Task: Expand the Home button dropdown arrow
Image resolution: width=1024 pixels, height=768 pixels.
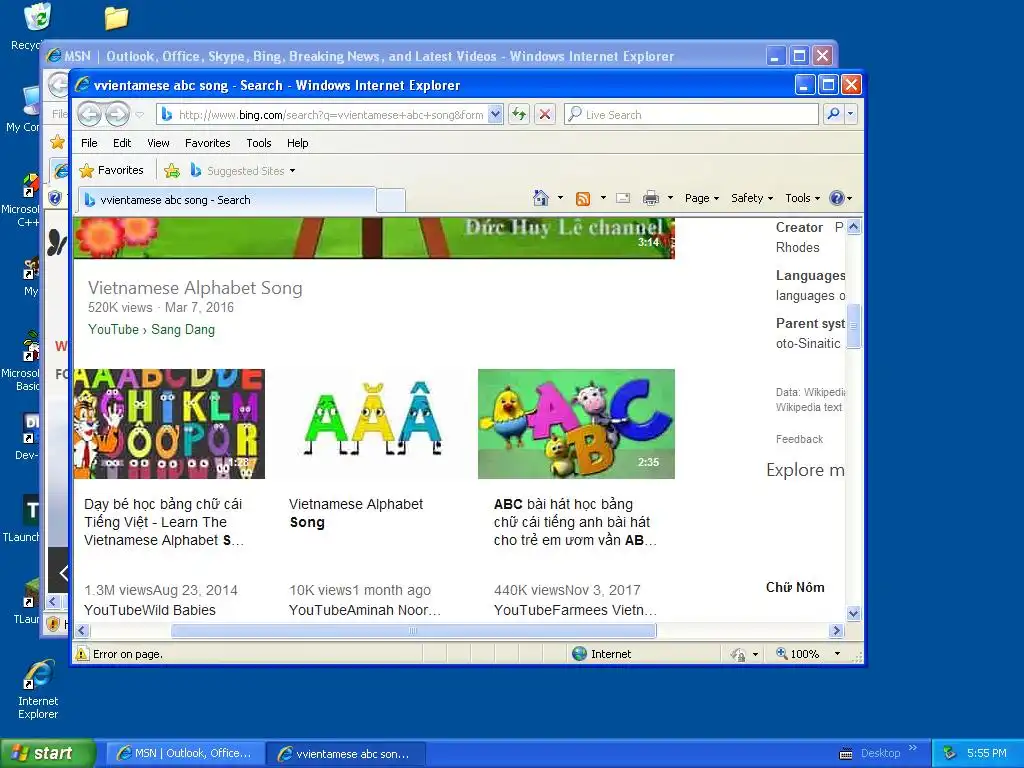Action: pos(560,198)
